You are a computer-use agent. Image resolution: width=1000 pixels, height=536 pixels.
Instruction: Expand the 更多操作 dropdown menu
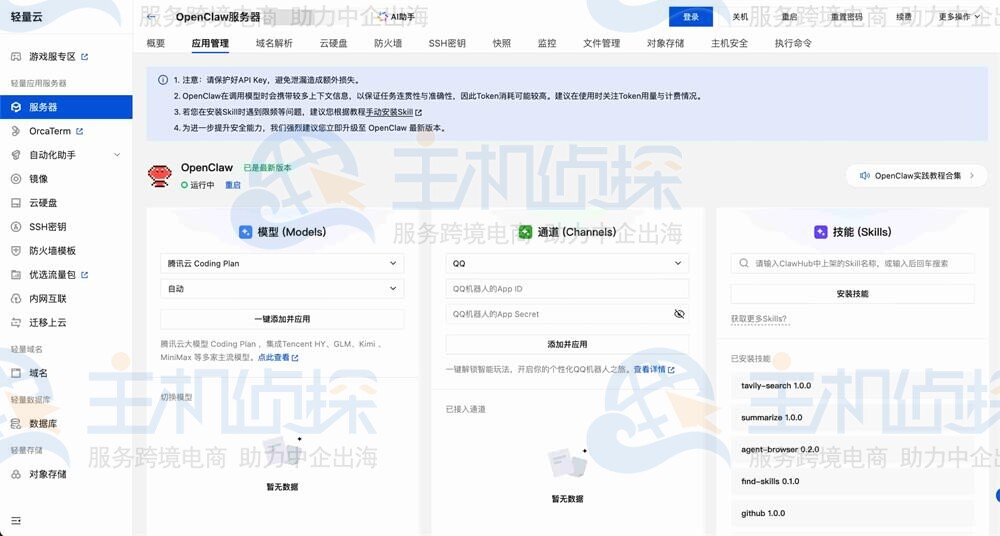click(959, 17)
